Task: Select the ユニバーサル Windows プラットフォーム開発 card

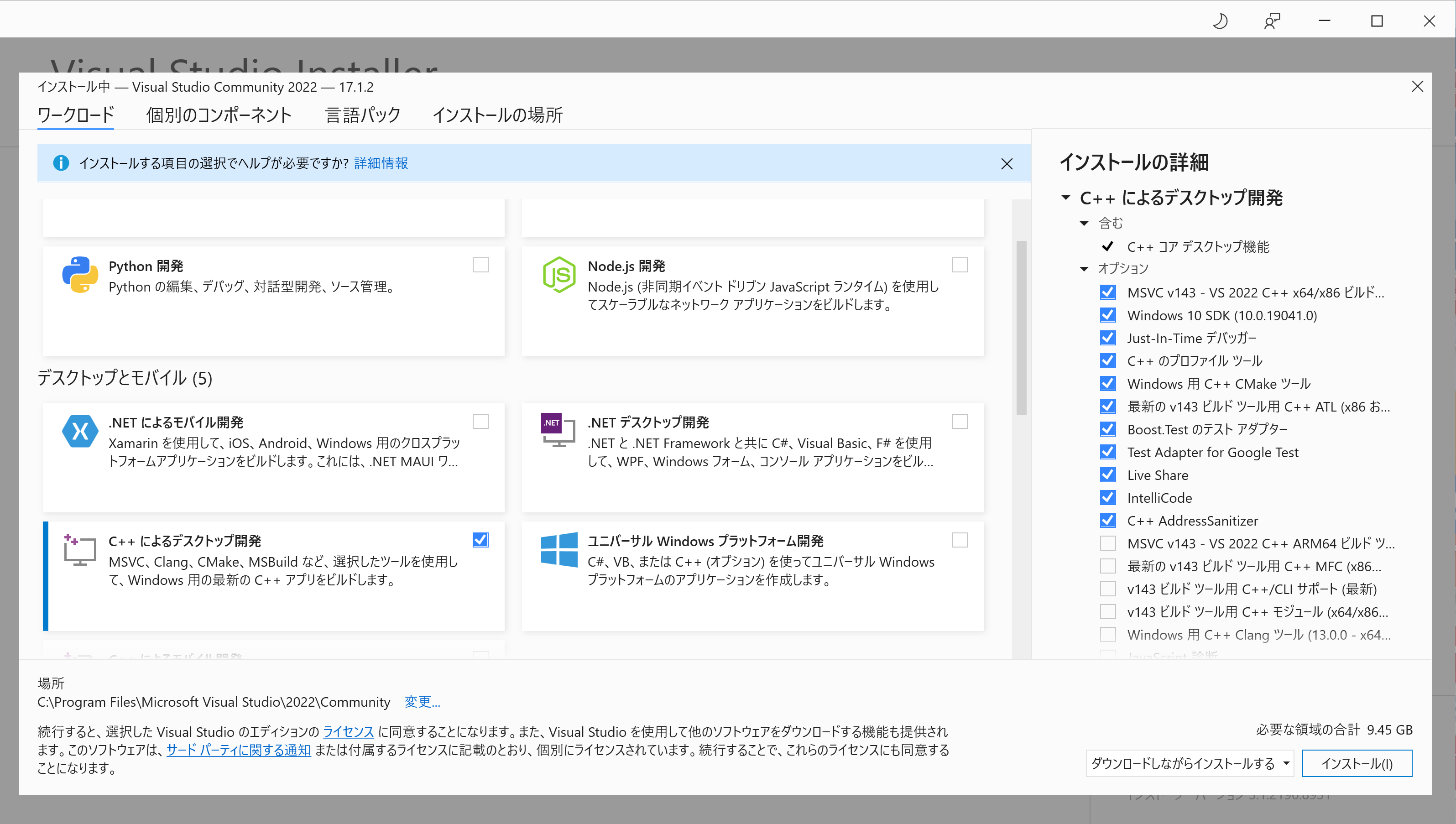Action: pyautogui.click(x=752, y=576)
